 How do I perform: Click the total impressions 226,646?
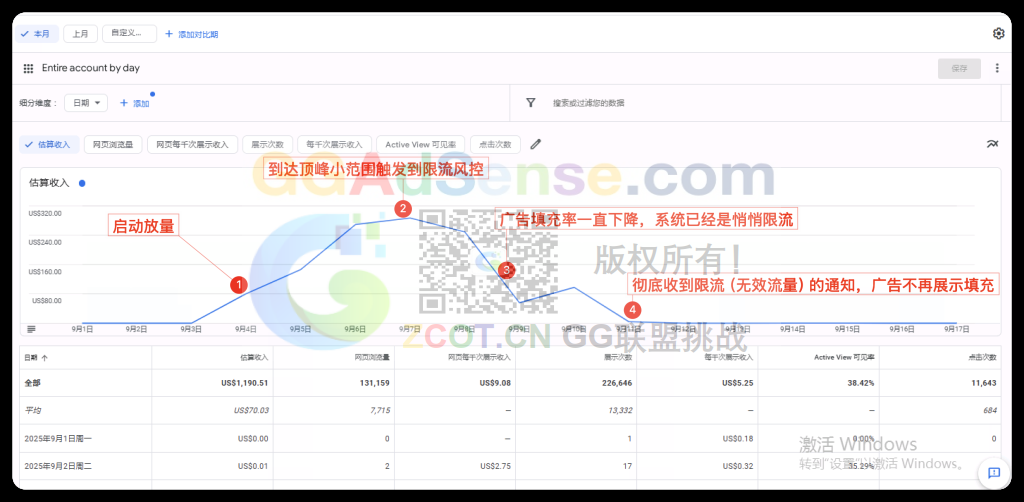point(616,383)
